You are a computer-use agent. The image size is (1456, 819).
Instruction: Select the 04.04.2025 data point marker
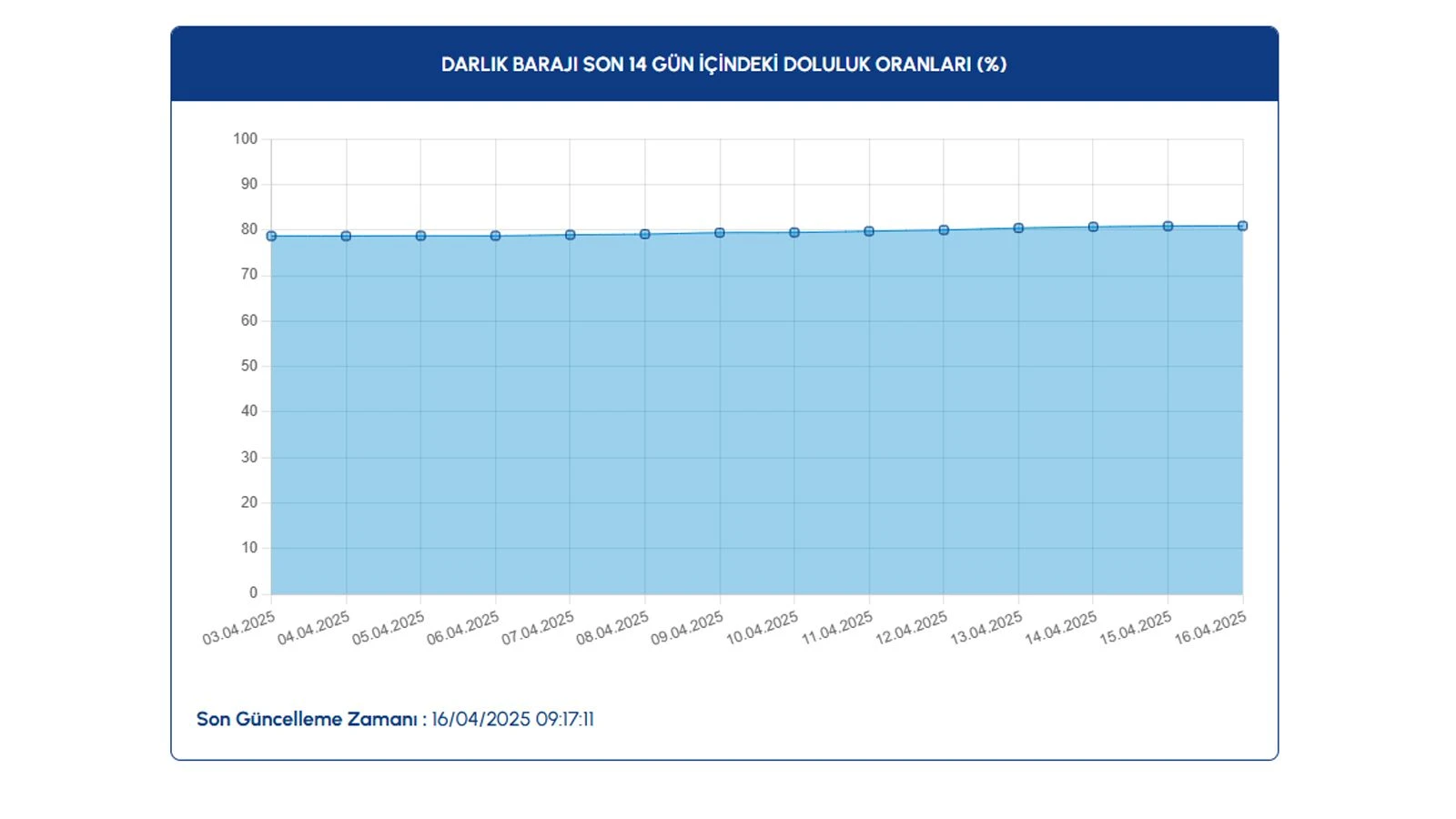346,237
